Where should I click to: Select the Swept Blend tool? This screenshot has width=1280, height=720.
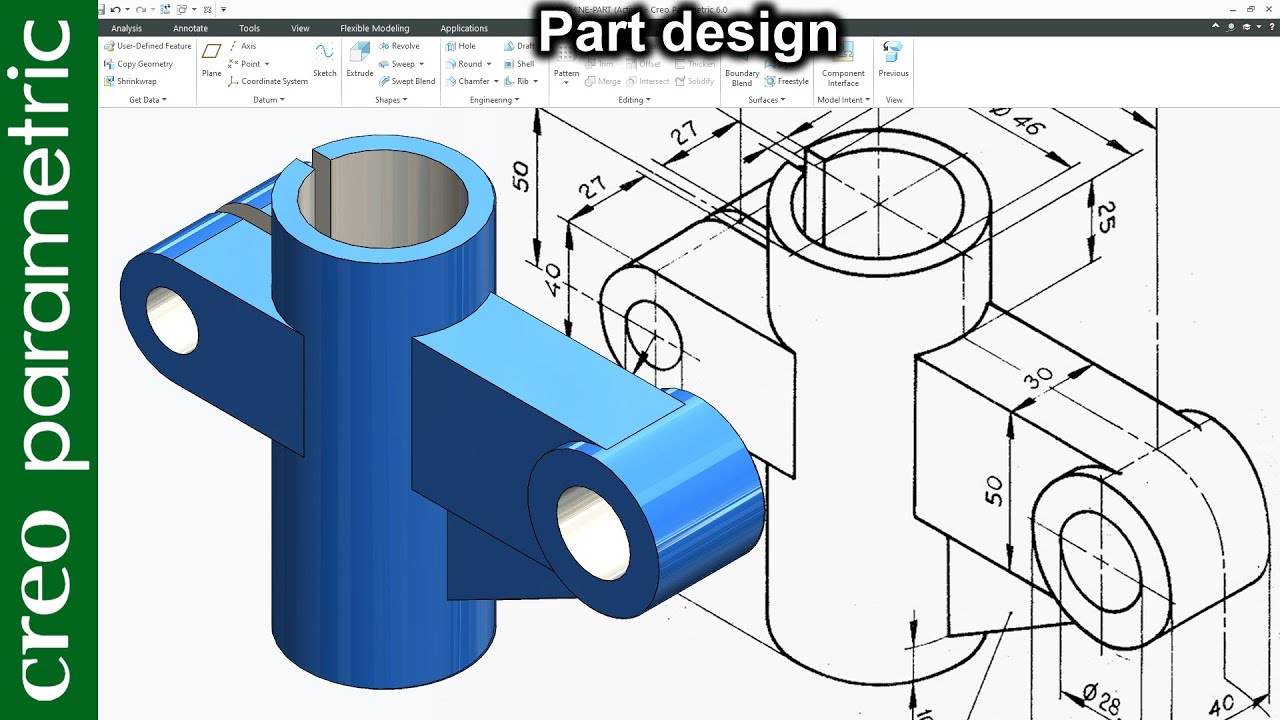(407, 82)
